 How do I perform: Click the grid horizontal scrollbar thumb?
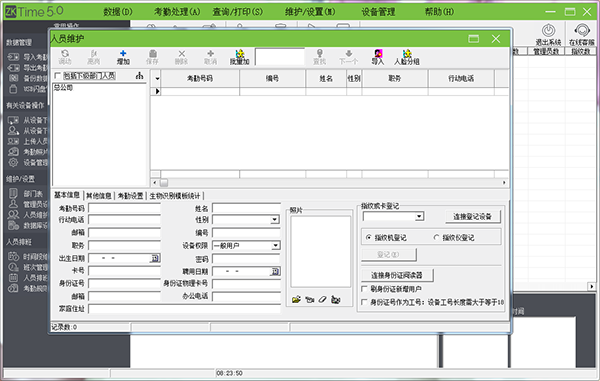[163, 183]
